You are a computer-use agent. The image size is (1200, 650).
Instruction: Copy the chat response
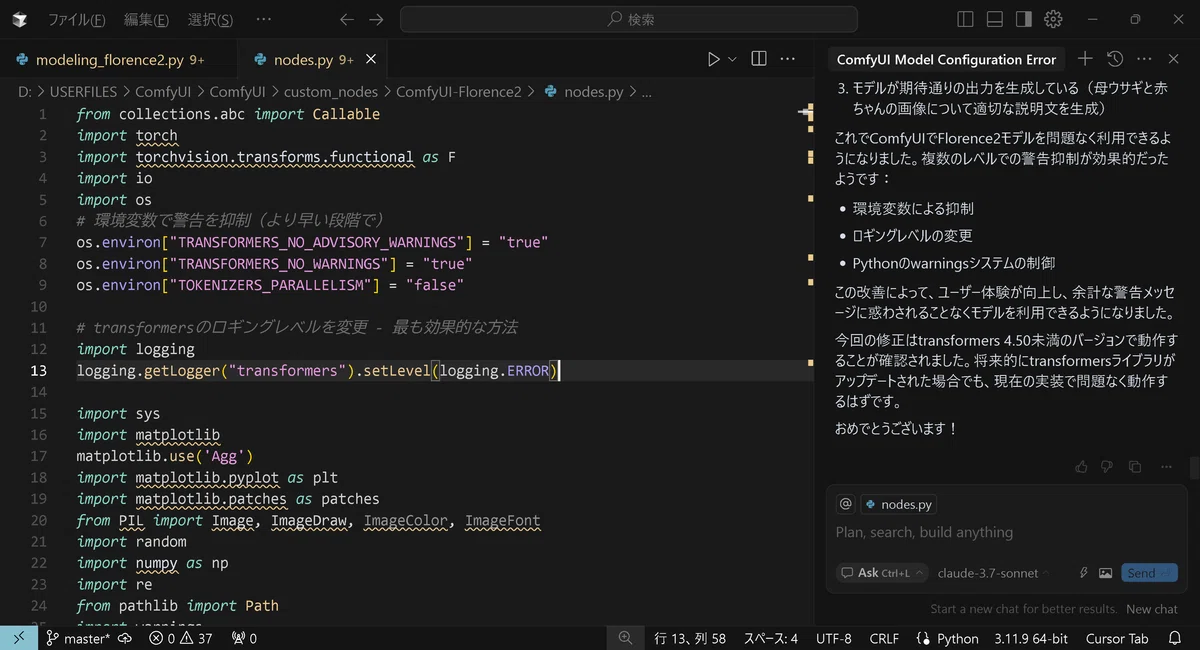pos(1135,467)
